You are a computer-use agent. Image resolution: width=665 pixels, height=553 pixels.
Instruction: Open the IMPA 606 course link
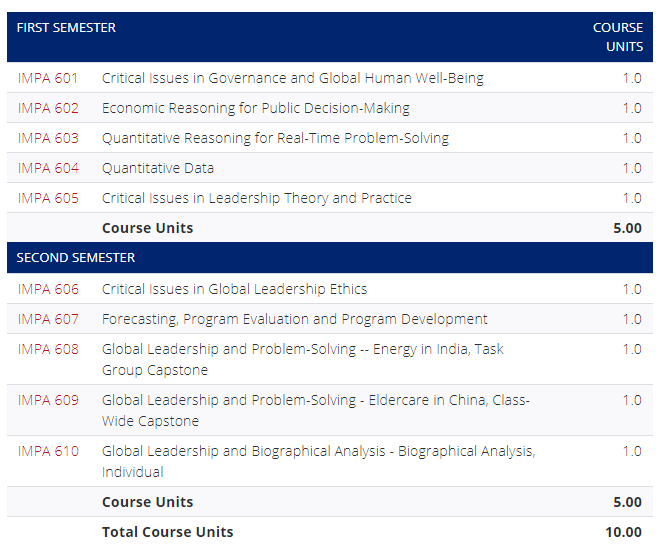pyautogui.click(x=48, y=289)
